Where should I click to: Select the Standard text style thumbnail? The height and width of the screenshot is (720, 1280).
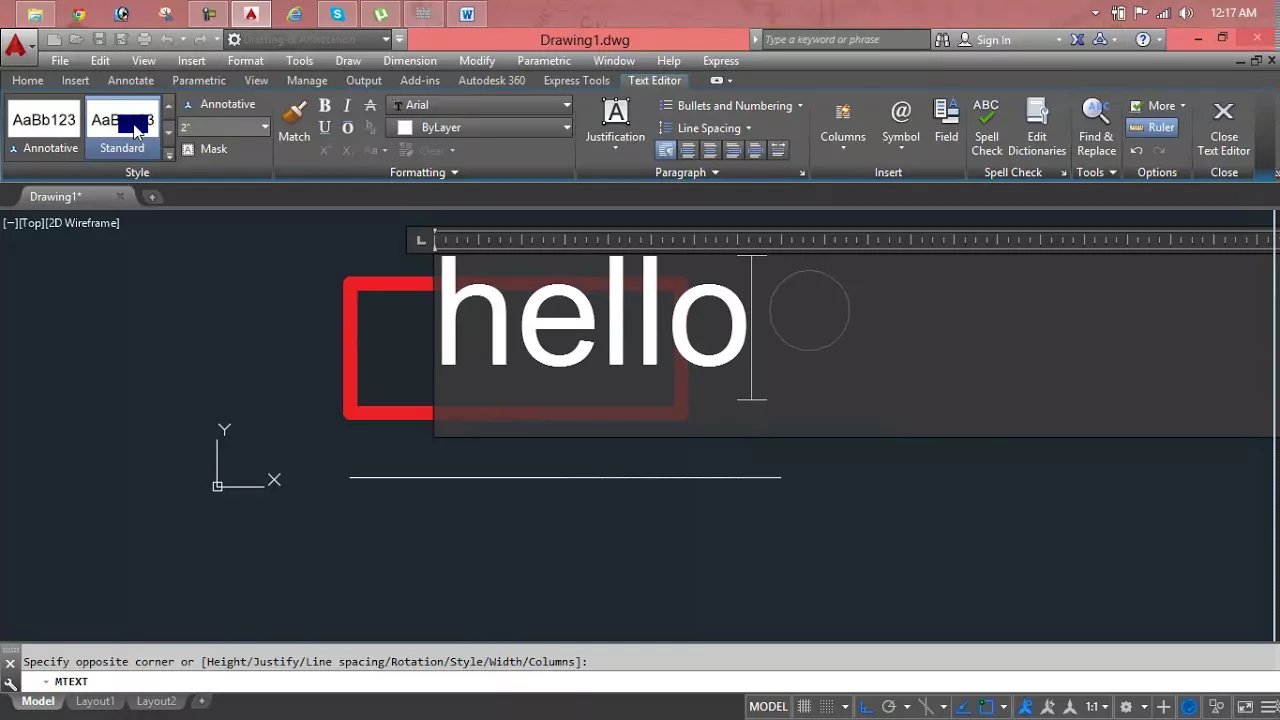[122, 128]
